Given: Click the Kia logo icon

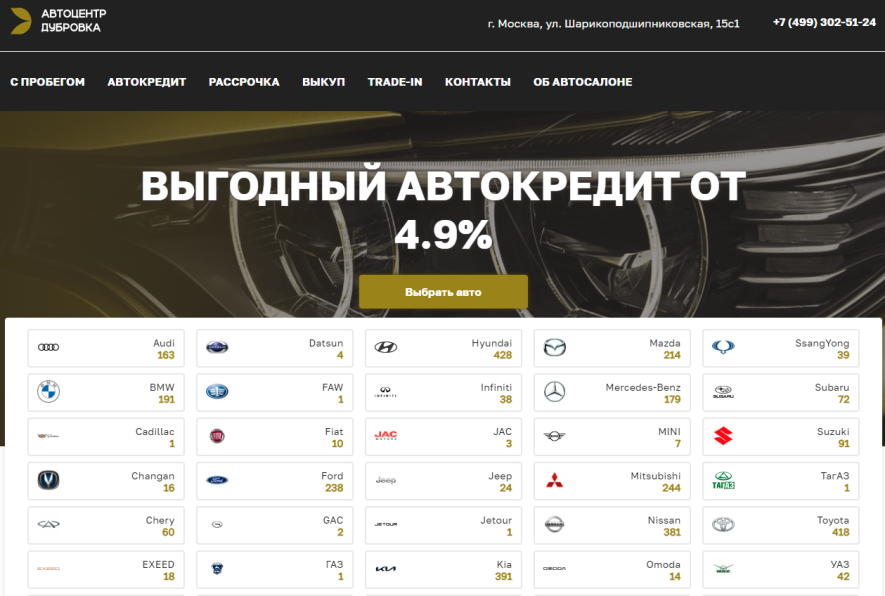Looking at the screenshot, I should coord(385,568).
